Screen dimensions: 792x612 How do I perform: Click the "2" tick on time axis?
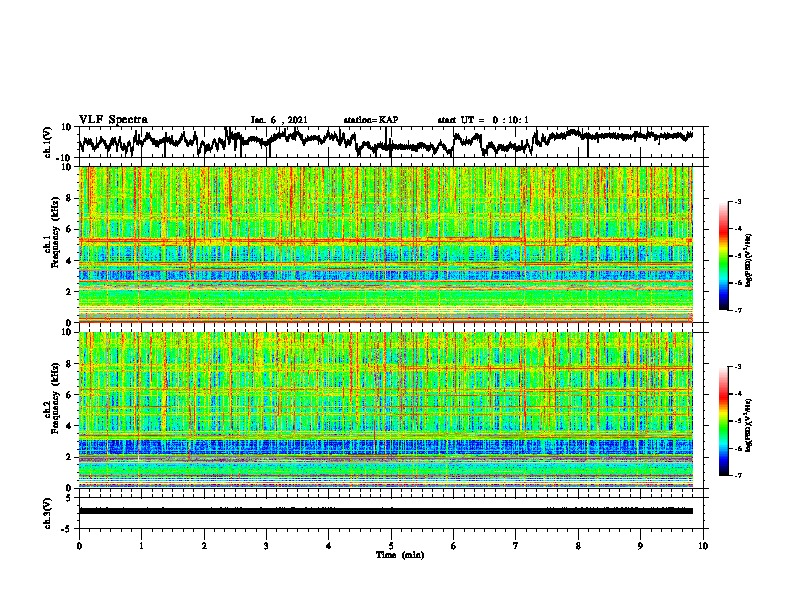pos(204,546)
